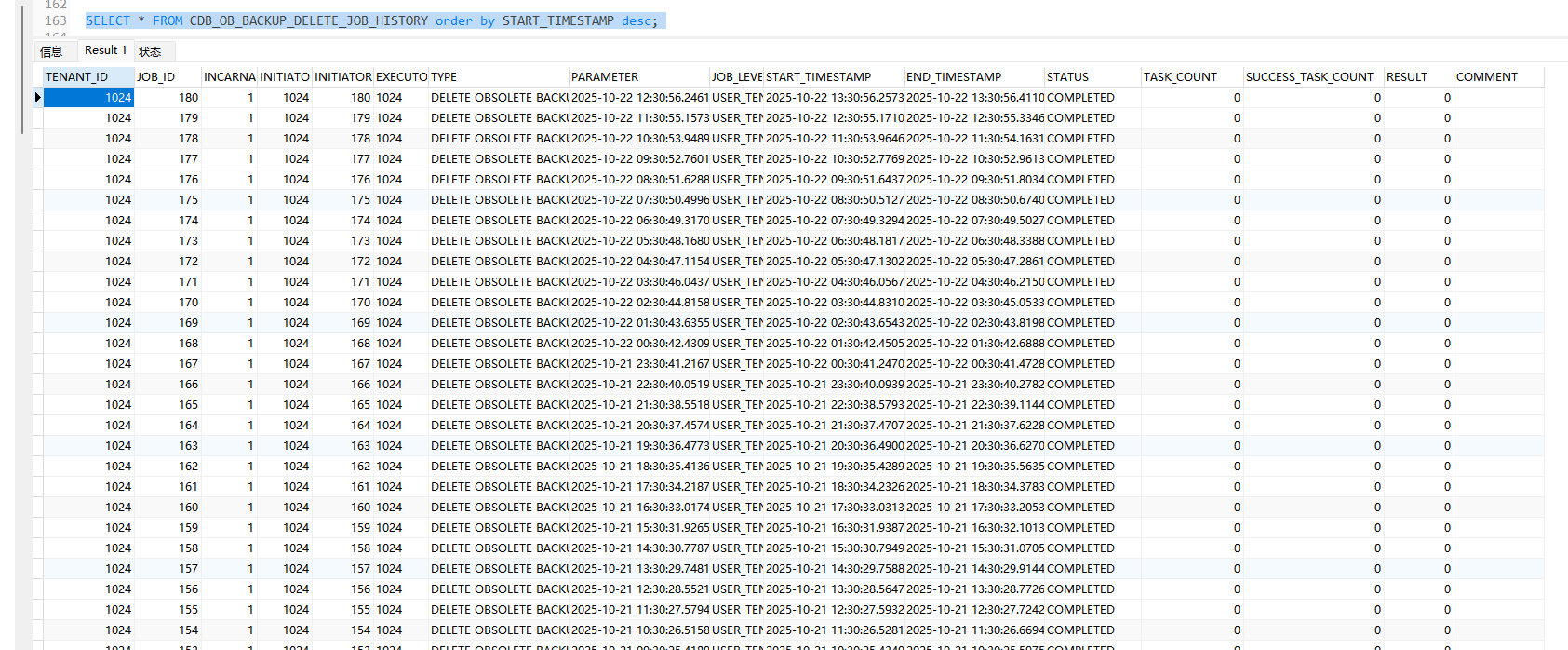Click the current row indicator arrow

tap(37, 98)
